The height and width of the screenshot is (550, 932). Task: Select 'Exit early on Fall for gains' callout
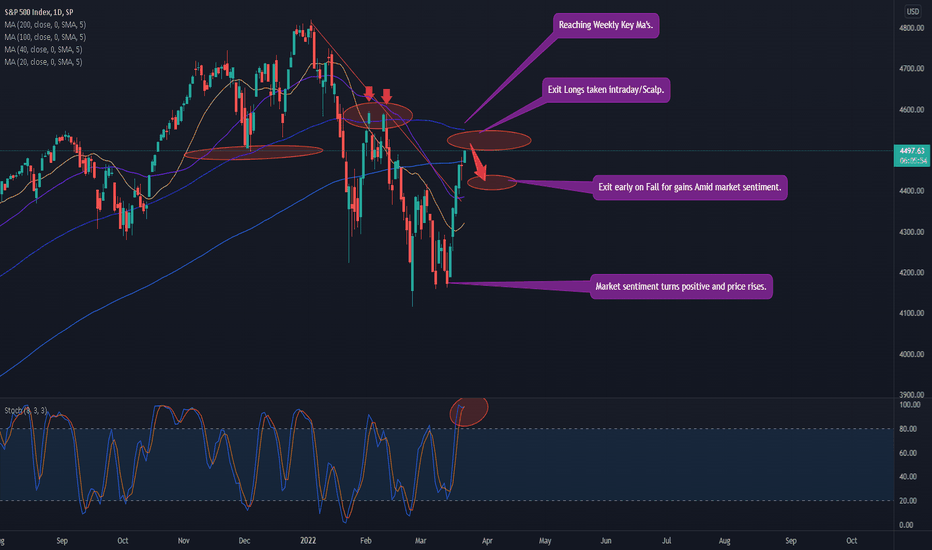pyautogui.click(x=689, y=187)
